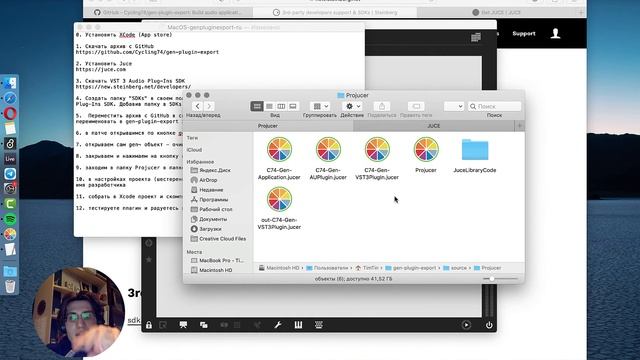The height and width of the screenshot is (360, 640).
Task: Select the C74-Gen-Application.jucer file
Action: pos(279,159)
